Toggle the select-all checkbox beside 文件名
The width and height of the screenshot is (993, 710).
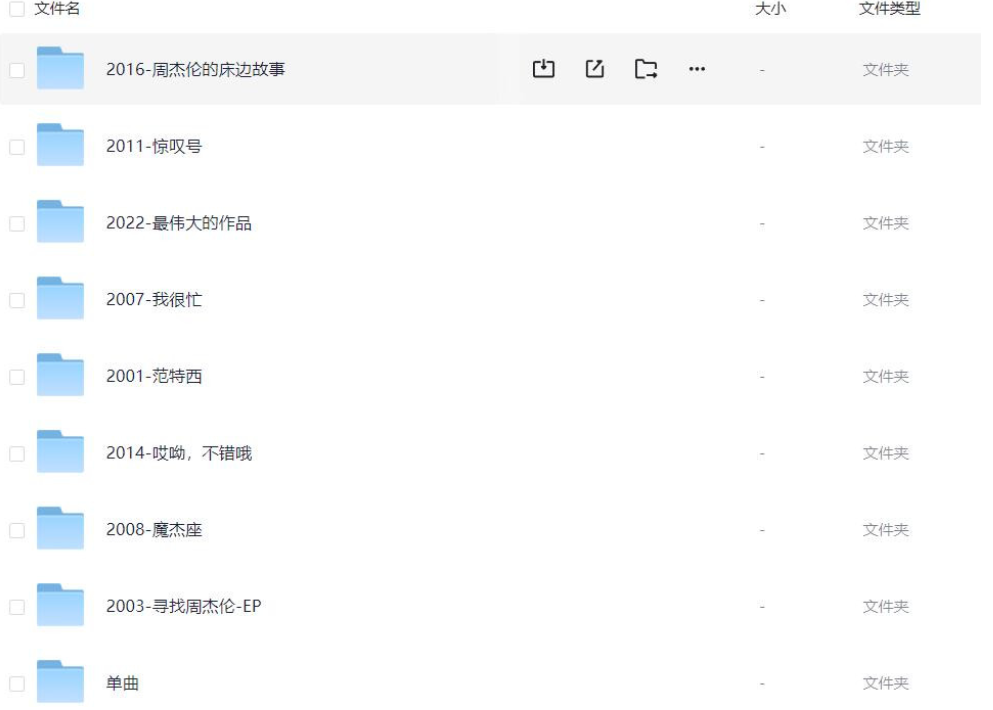[x=17, y=9]
